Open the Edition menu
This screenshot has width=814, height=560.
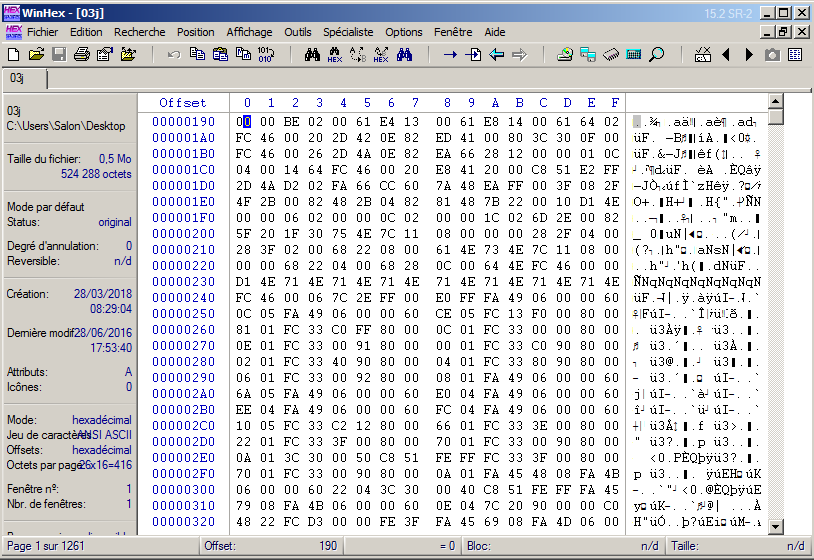point(86,32)
